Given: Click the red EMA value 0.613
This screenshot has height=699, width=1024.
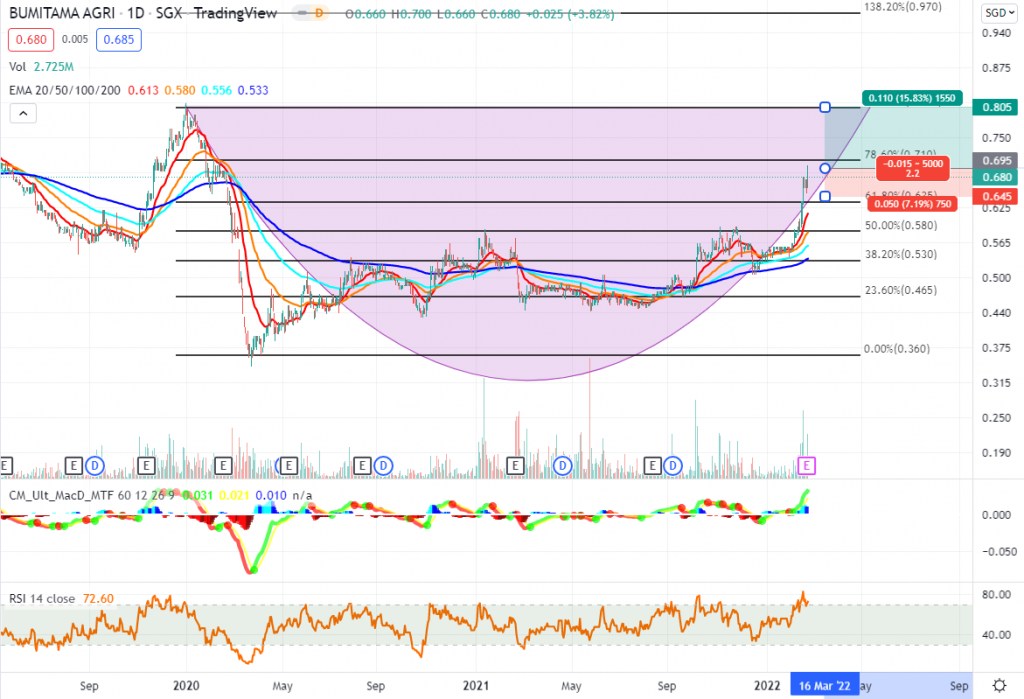Looking at the screenshot, I should pos(143,90).
